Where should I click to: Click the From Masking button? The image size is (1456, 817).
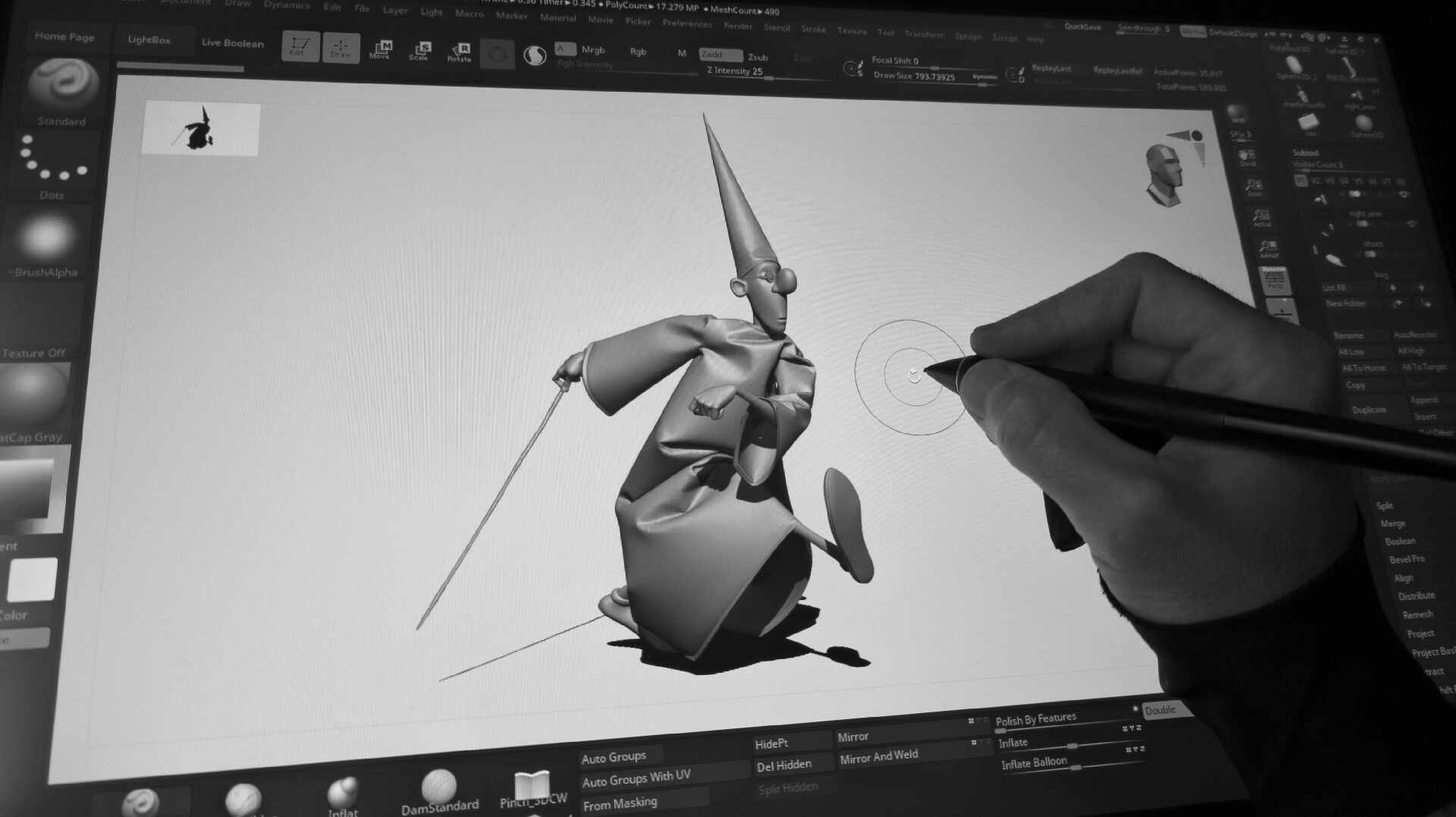coord(645,802)
